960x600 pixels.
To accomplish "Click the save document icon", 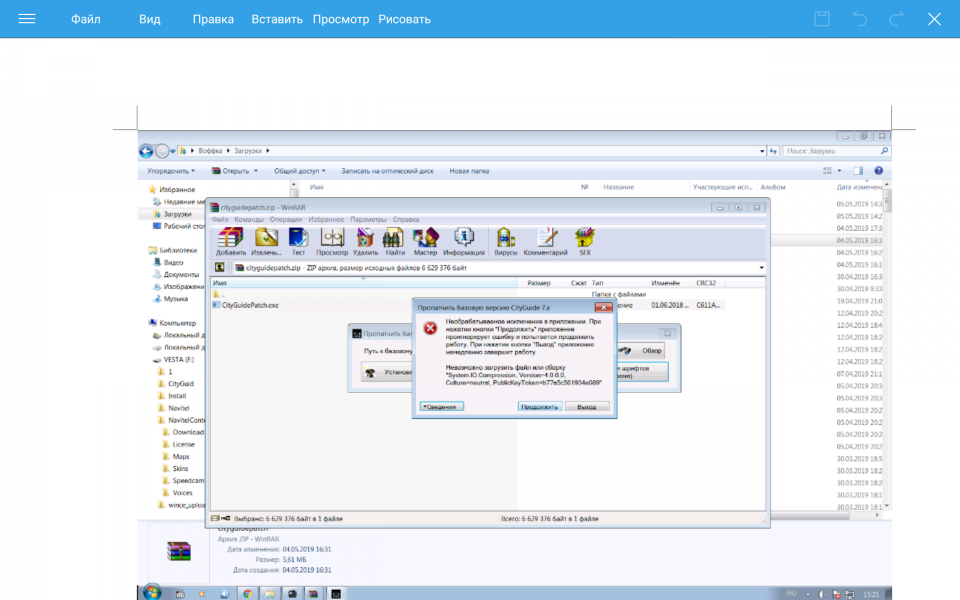I will pos(822,19).
